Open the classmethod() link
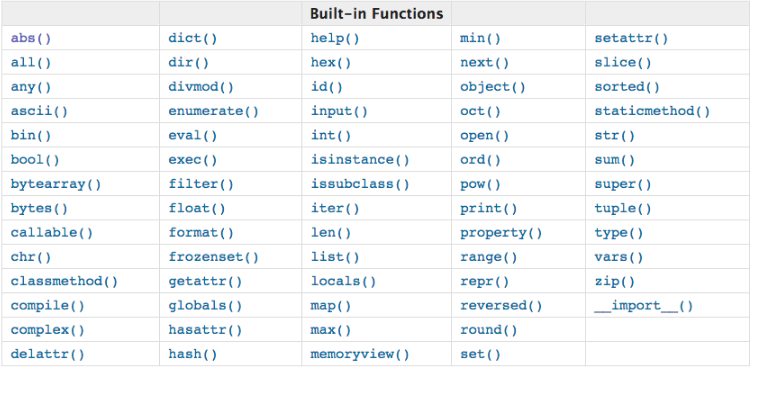The image size is (765, 399). click(x=64, y=281)
